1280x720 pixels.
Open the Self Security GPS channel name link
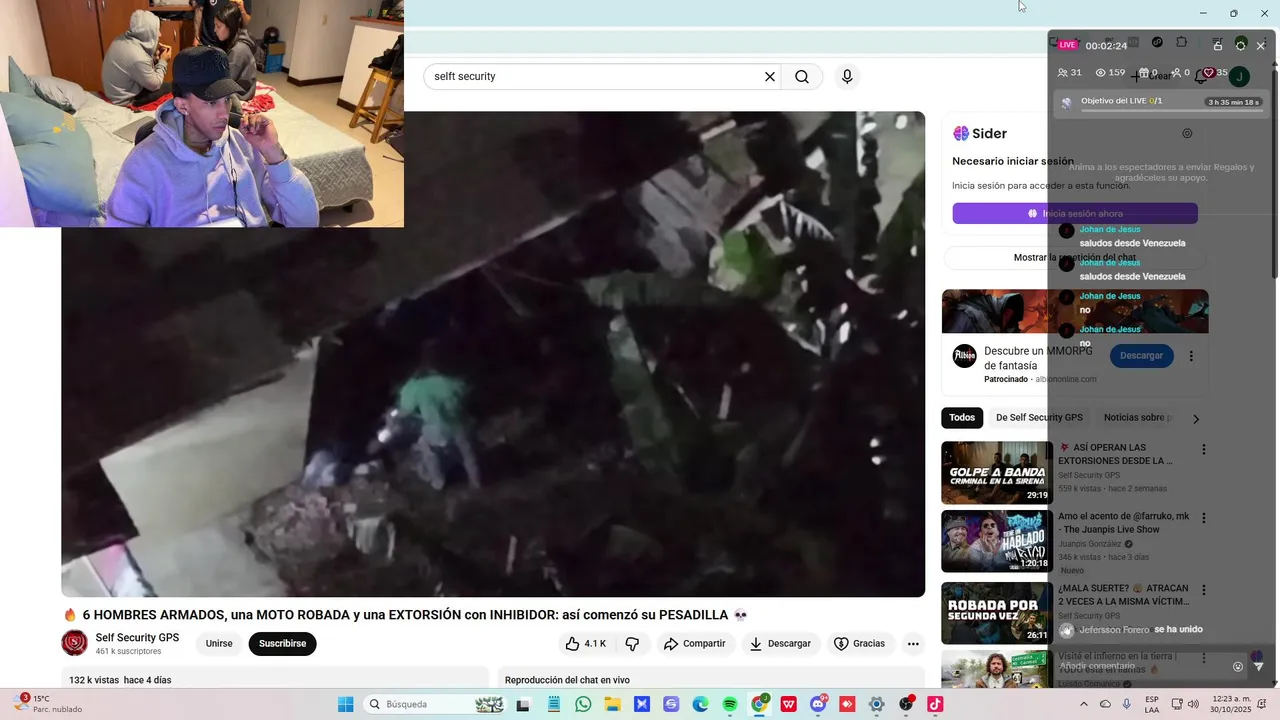(x=137, y=638)
